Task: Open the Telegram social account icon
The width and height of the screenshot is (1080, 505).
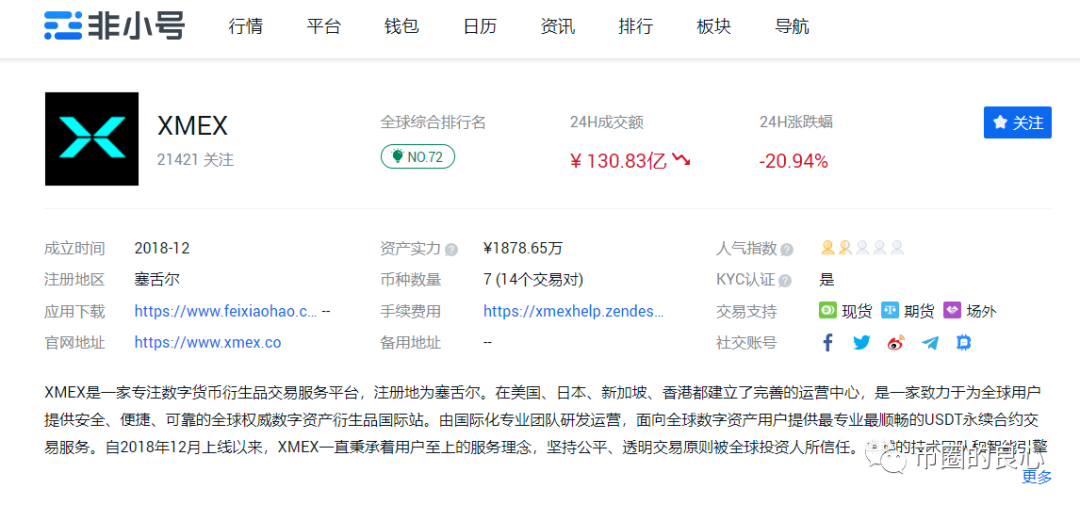Action: click(930, 342)
